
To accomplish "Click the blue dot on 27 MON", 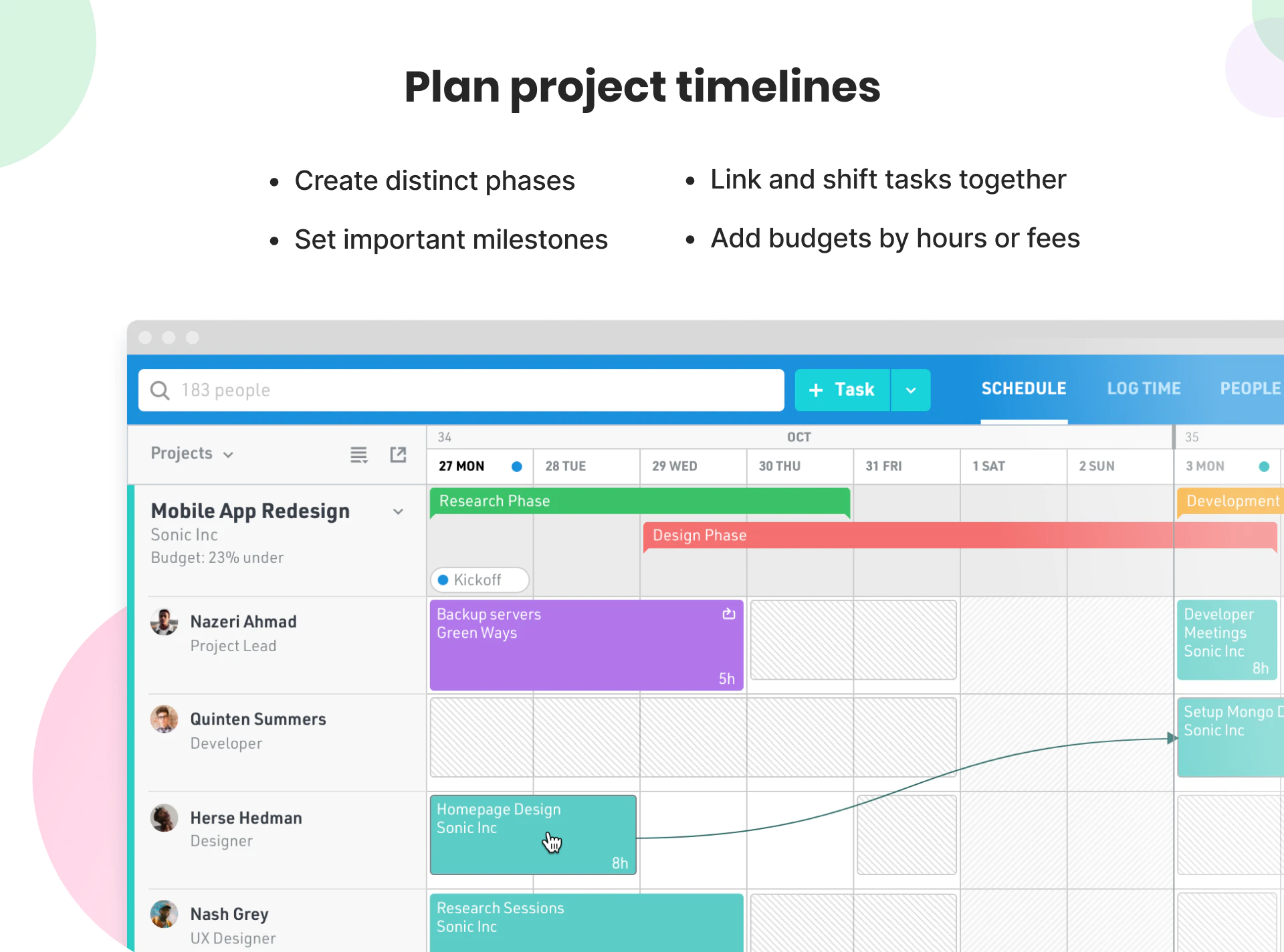I will [517, 467].
